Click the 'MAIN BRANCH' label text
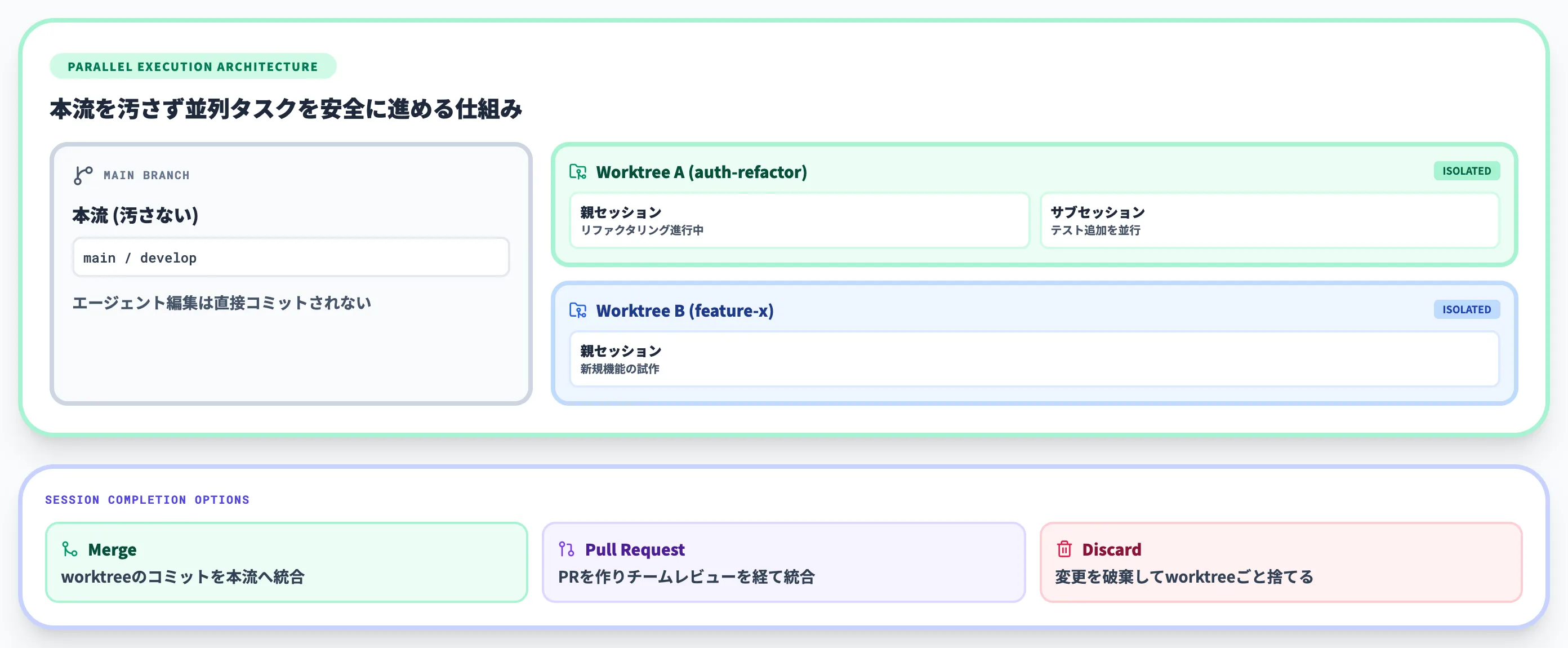1568x648 pixels. 146,175
